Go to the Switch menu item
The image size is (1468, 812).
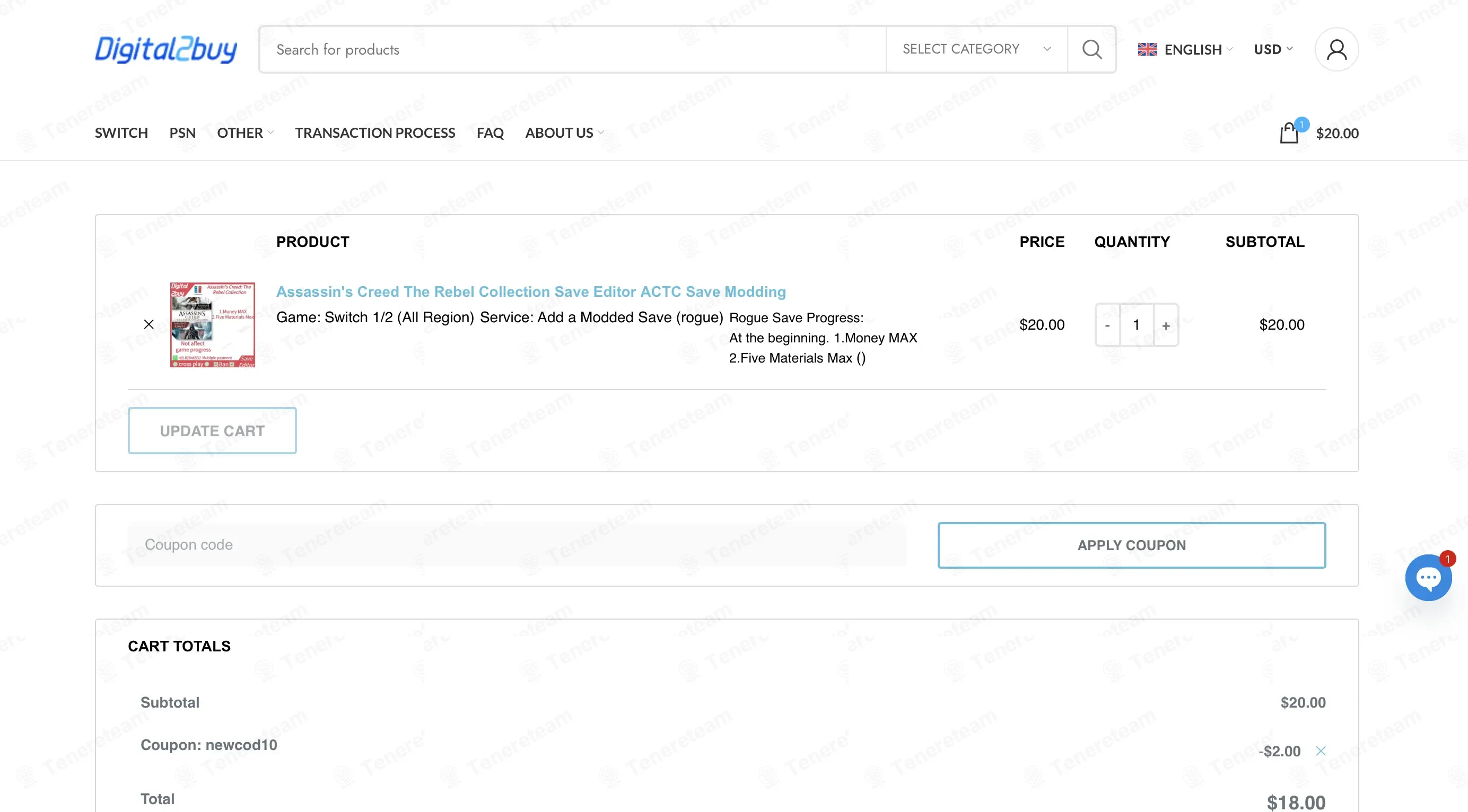point(121,133)
